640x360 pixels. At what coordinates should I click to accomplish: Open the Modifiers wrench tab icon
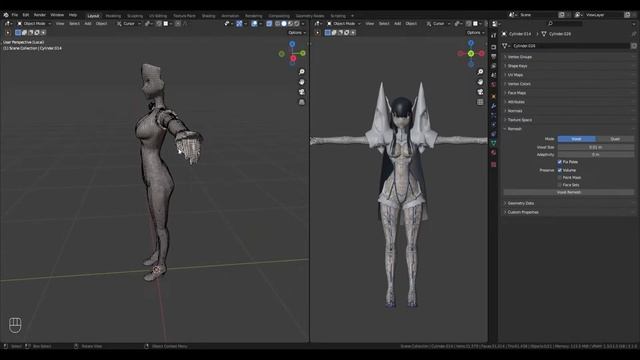(493, 106)
